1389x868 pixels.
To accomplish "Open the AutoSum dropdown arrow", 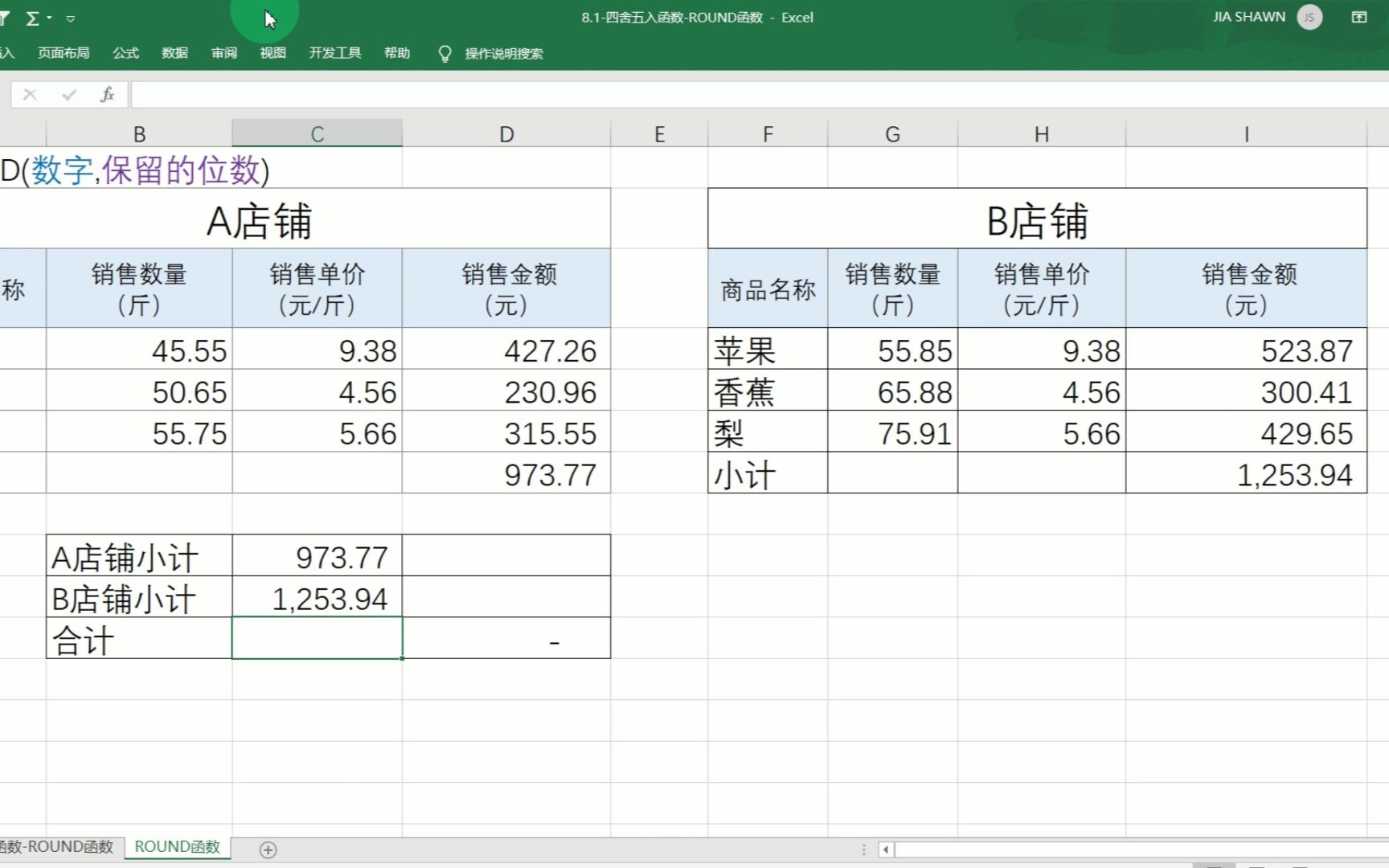I will coord(49,17).
